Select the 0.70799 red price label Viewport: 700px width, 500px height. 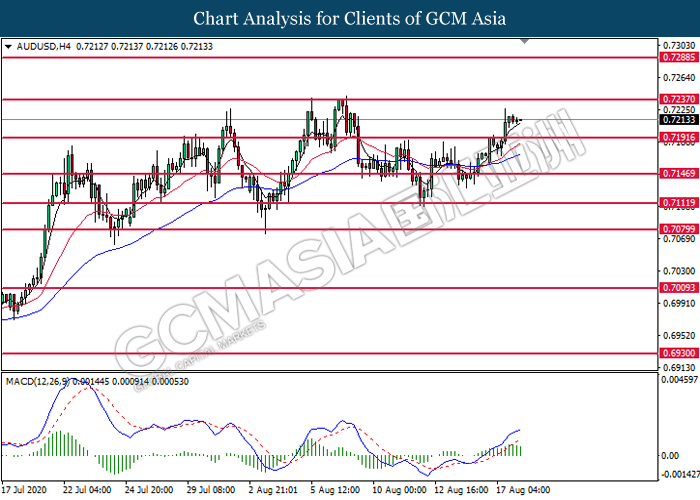coord(679,229)
